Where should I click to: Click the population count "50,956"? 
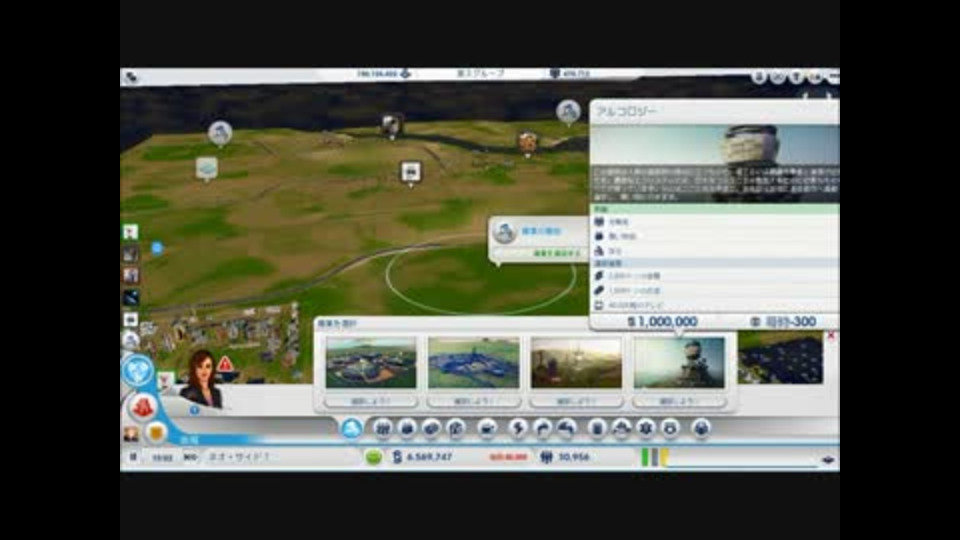click(x=574, y=457)
